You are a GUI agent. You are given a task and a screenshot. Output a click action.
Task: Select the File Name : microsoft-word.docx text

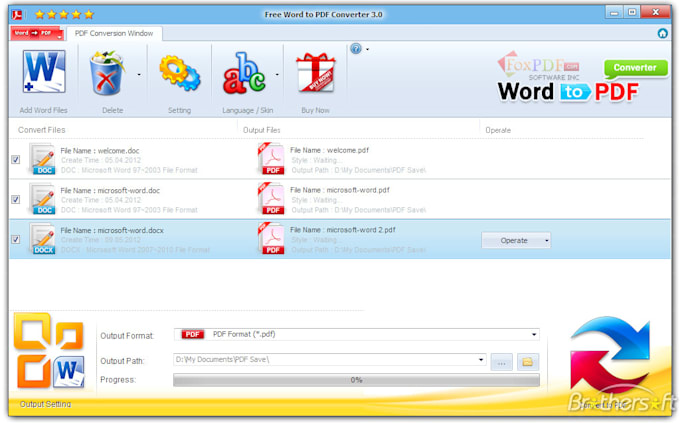click(112, 230)
